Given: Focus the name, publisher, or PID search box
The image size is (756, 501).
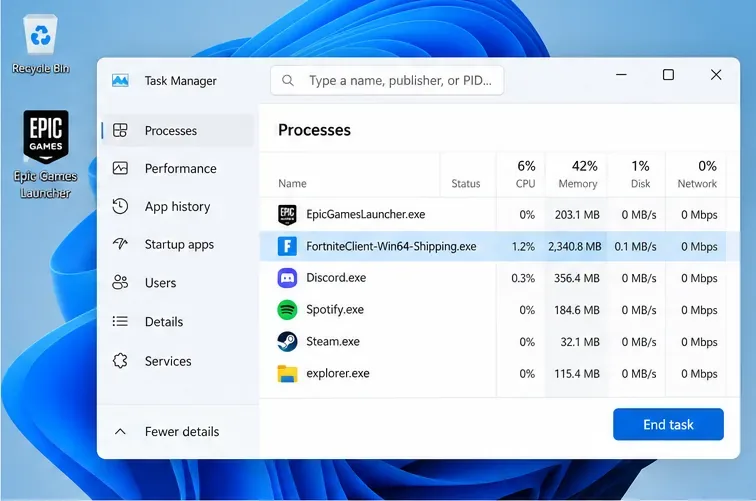Looking at the screenshot, I should [387, 81].
